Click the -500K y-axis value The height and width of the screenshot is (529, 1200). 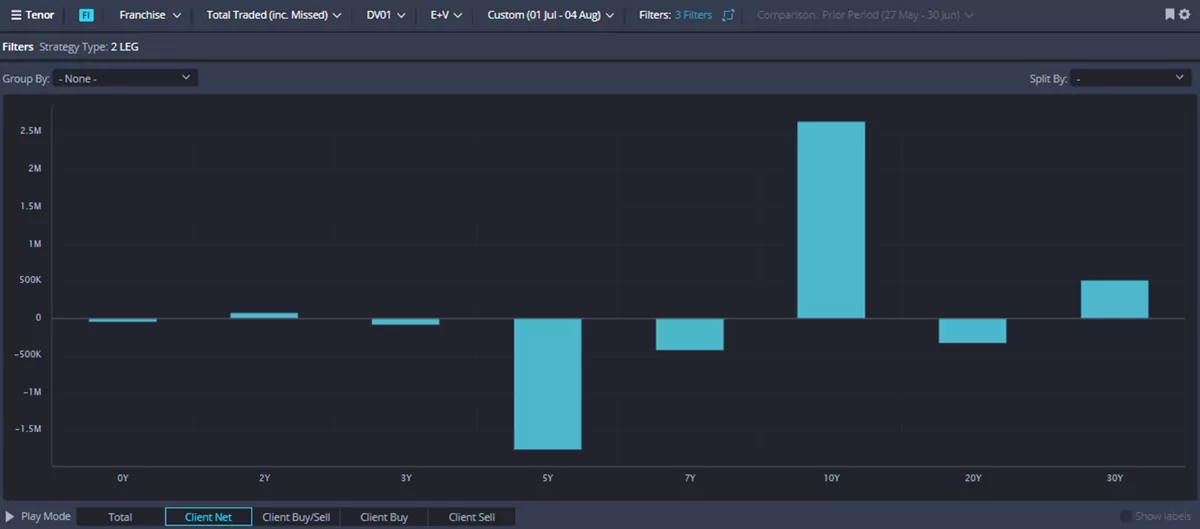(x=28, y=355)
